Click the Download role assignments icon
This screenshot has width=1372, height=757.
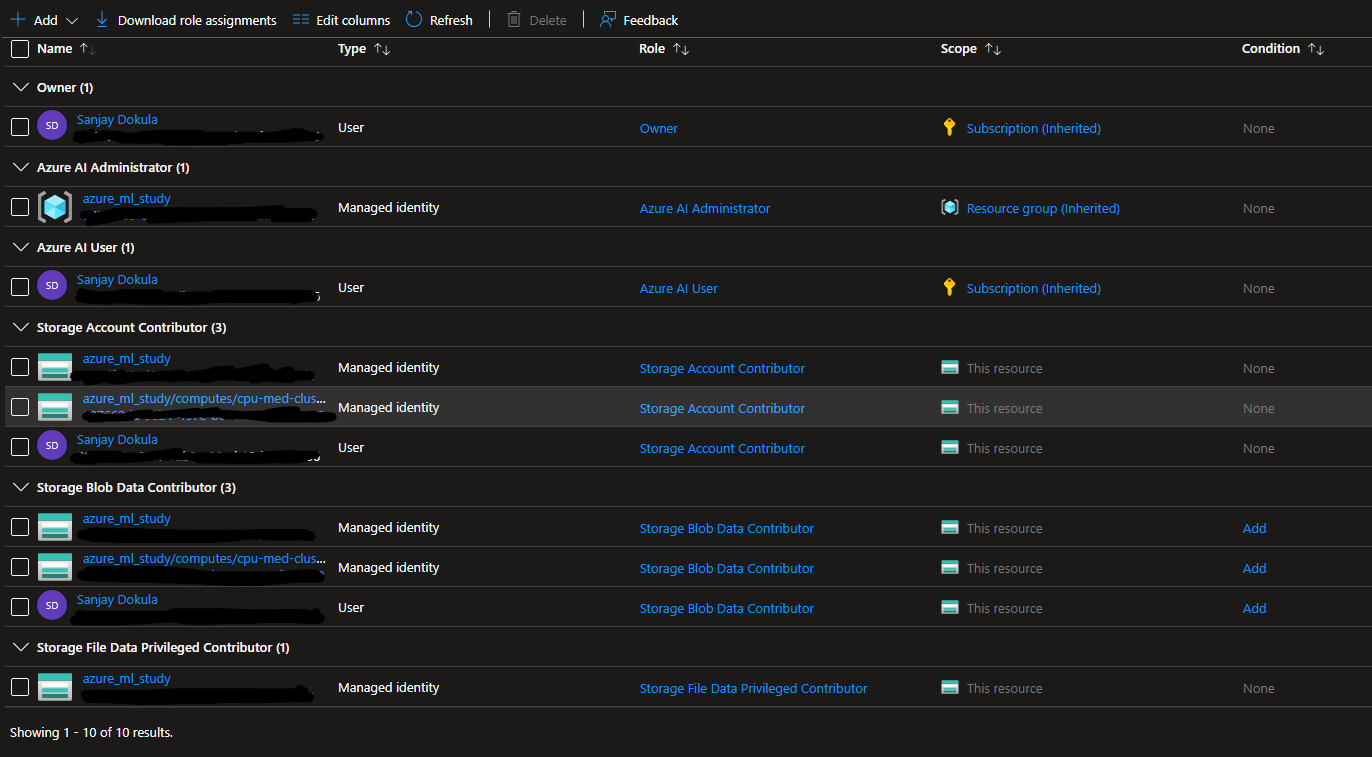pyautogui.click(x=102, y=20)
